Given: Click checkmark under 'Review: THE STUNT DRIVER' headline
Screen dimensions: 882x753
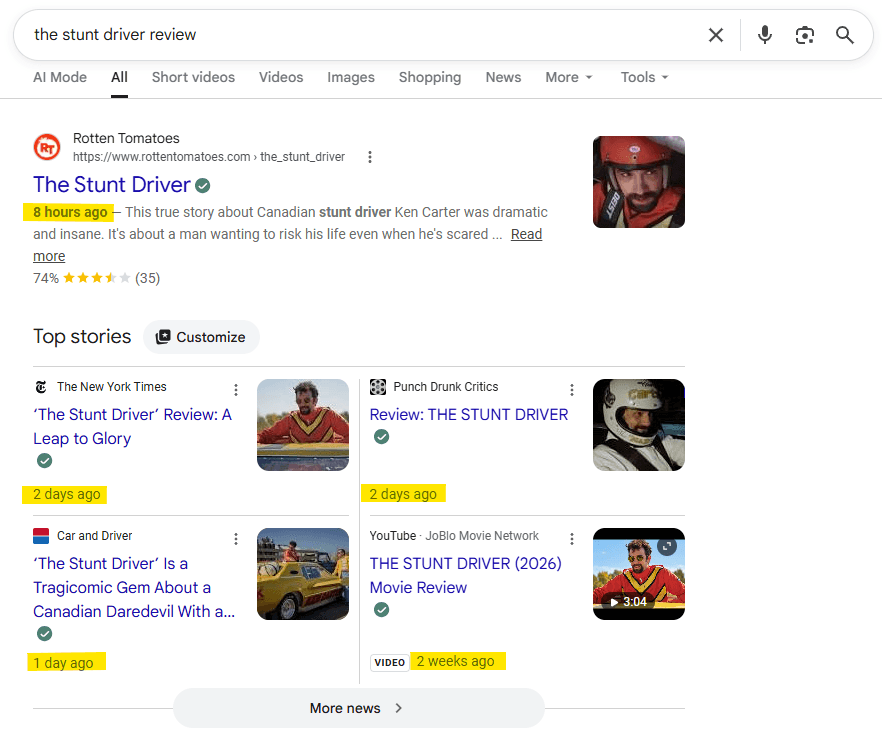Looking at the screenshot, I should point(381,436).
